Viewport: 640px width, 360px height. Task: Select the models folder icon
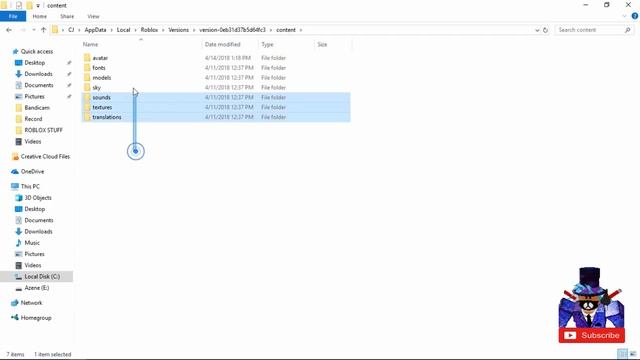pos(87,77)
